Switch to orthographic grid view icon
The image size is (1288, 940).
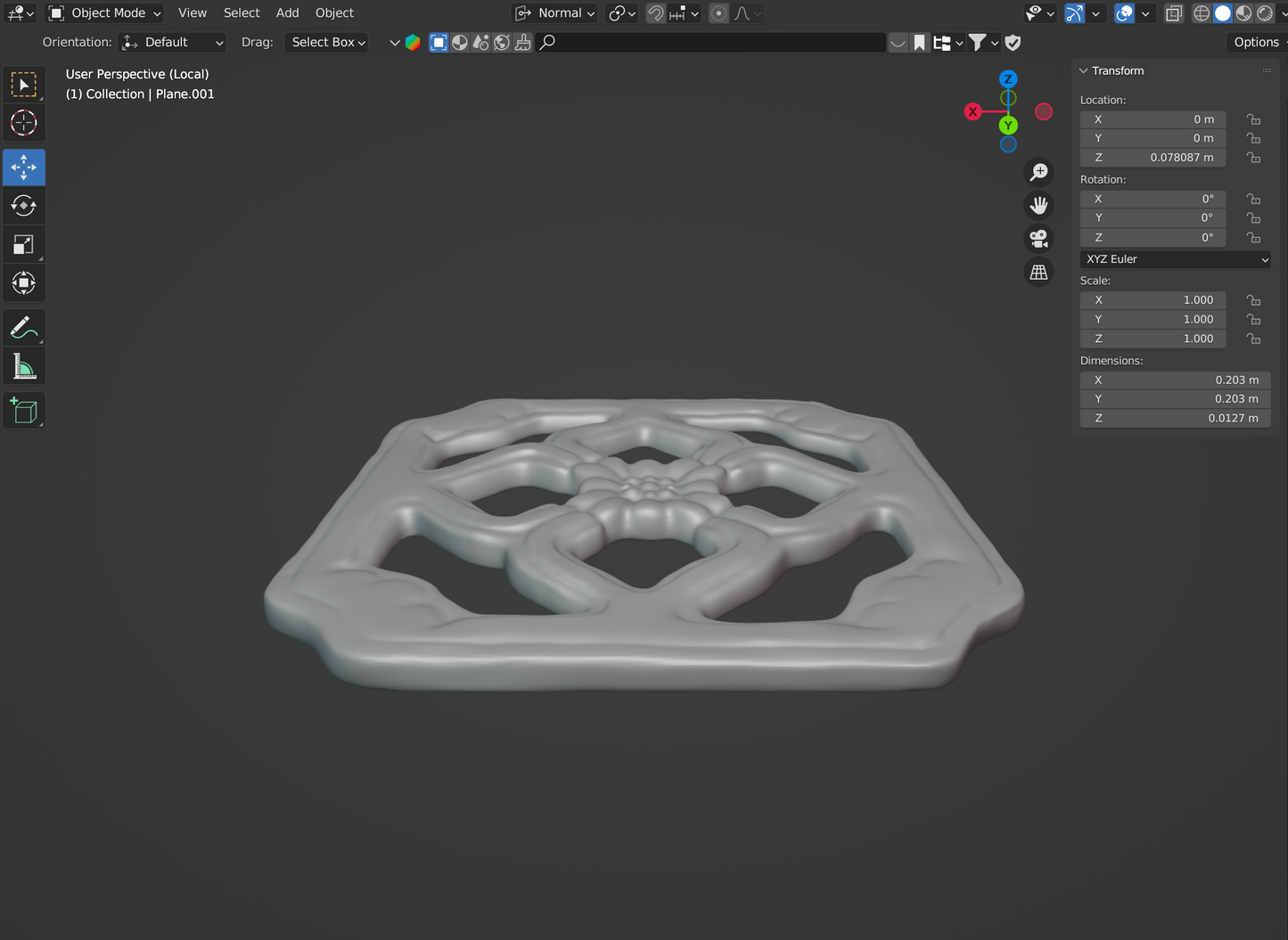(1038, 273)
